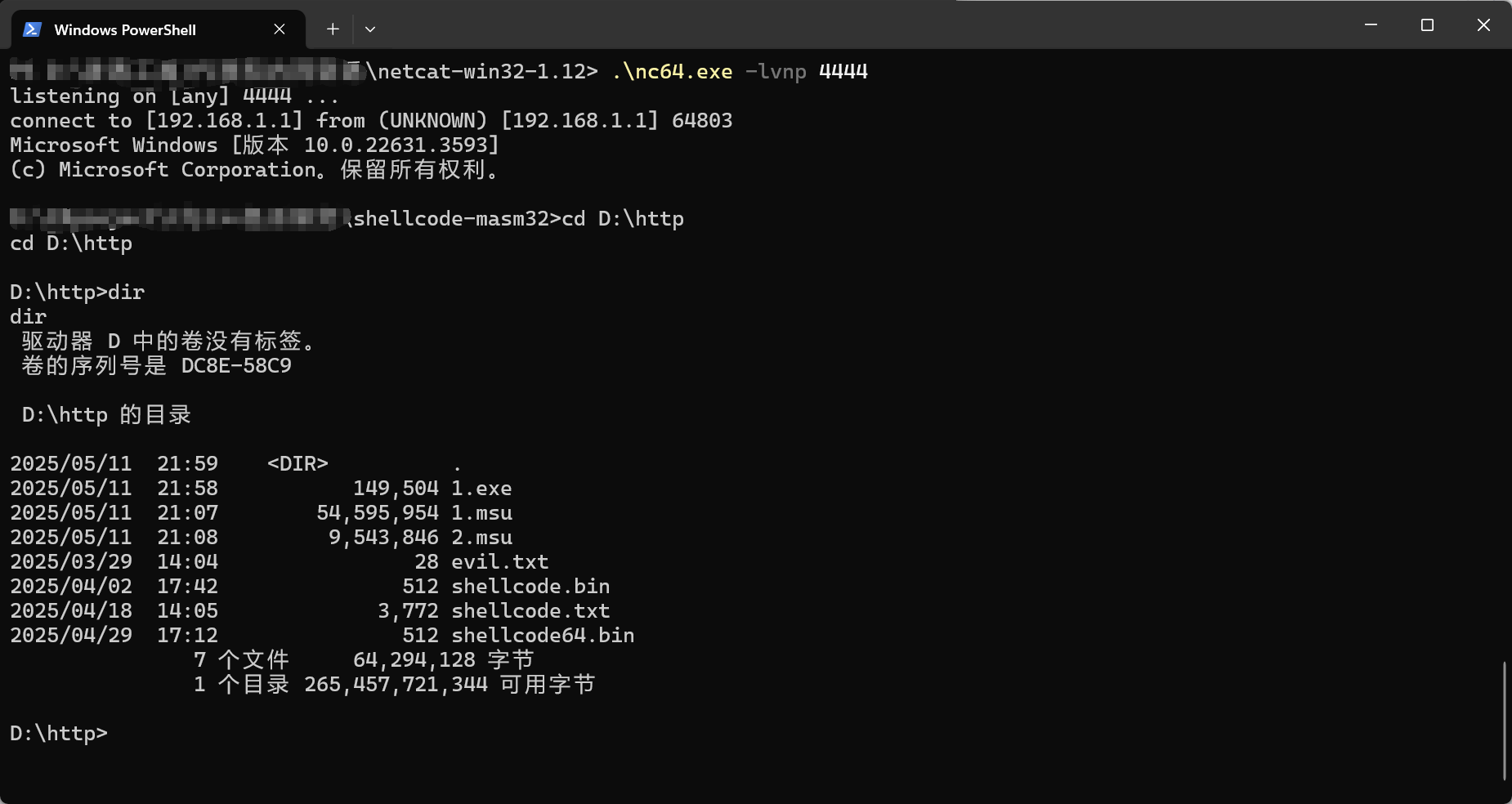1512x804 pixels.
Task: Maximize the terminal window
Action: tap(1427, 25)
